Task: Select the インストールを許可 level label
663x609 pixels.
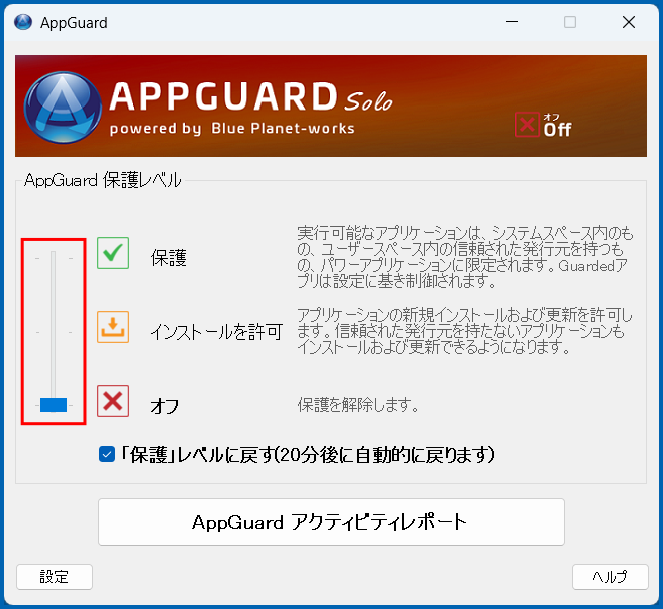Action: pyautogui.click(x=216, y=331)
